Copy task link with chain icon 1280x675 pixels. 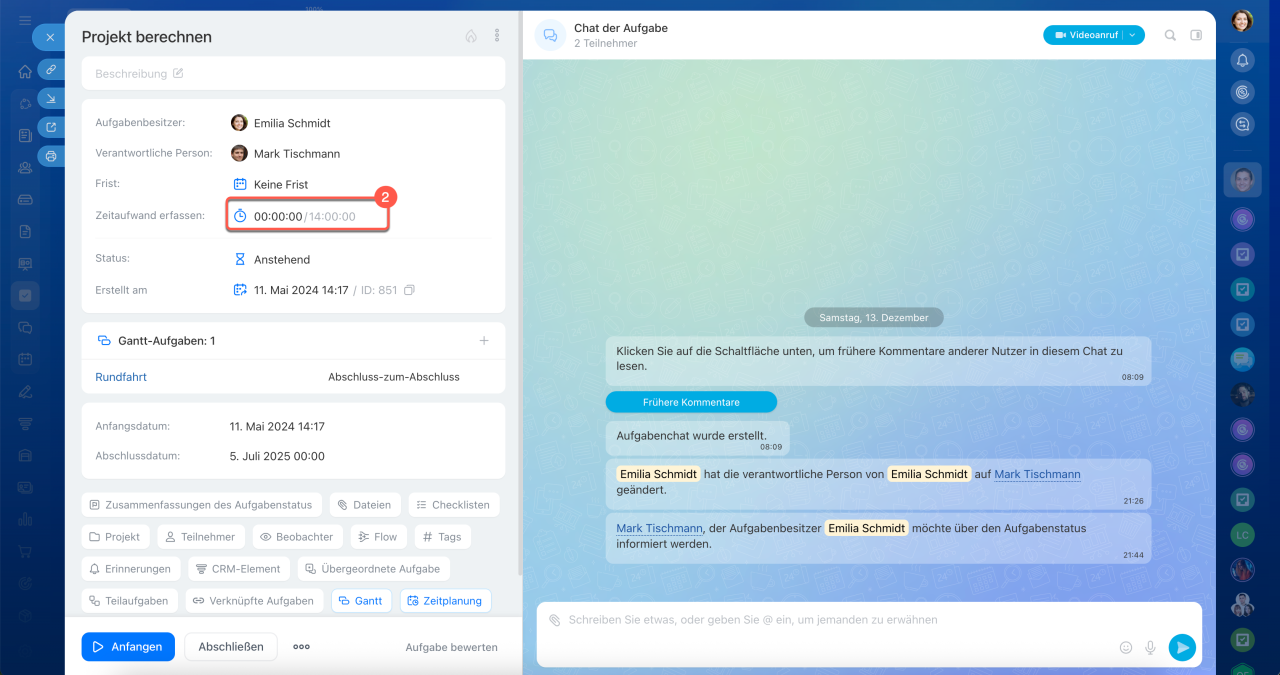[51, 69]
